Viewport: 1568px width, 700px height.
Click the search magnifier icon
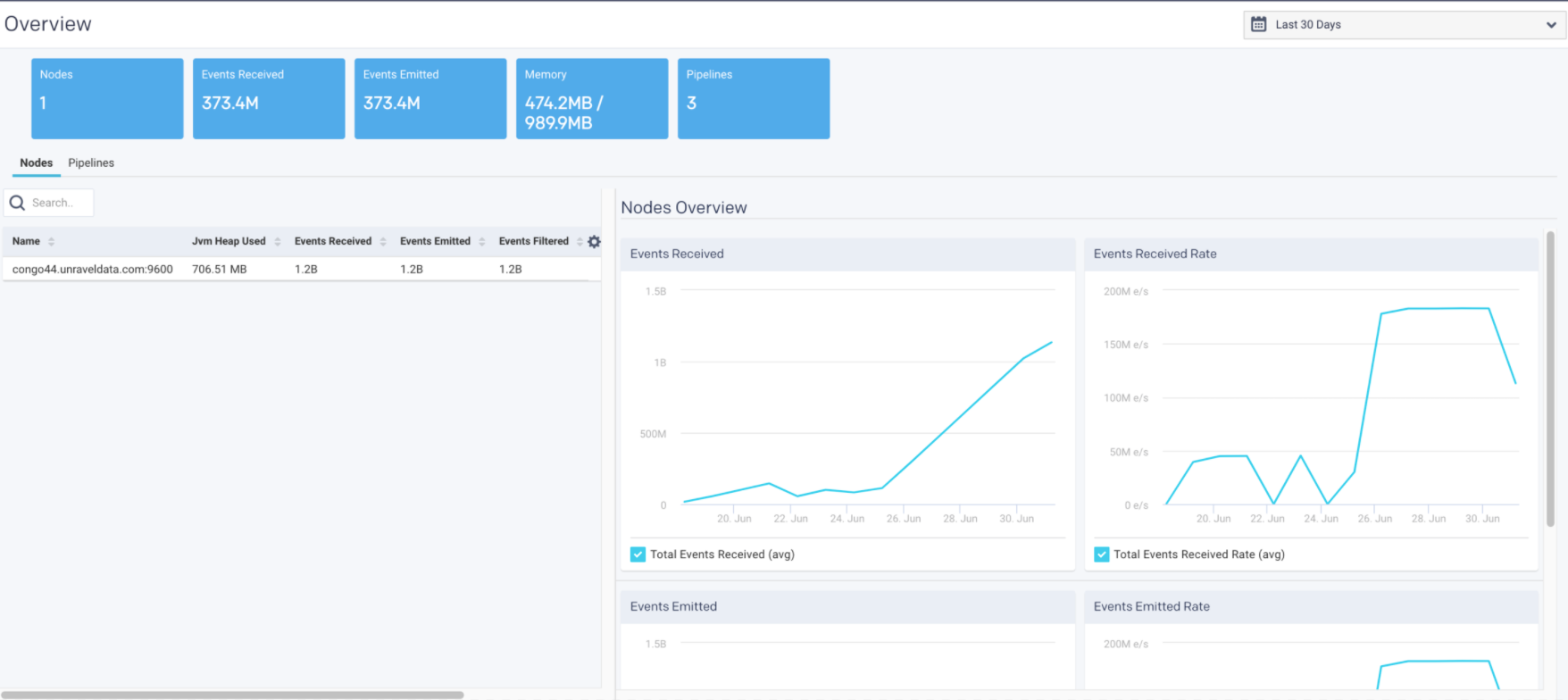click(x=17, y=203)
